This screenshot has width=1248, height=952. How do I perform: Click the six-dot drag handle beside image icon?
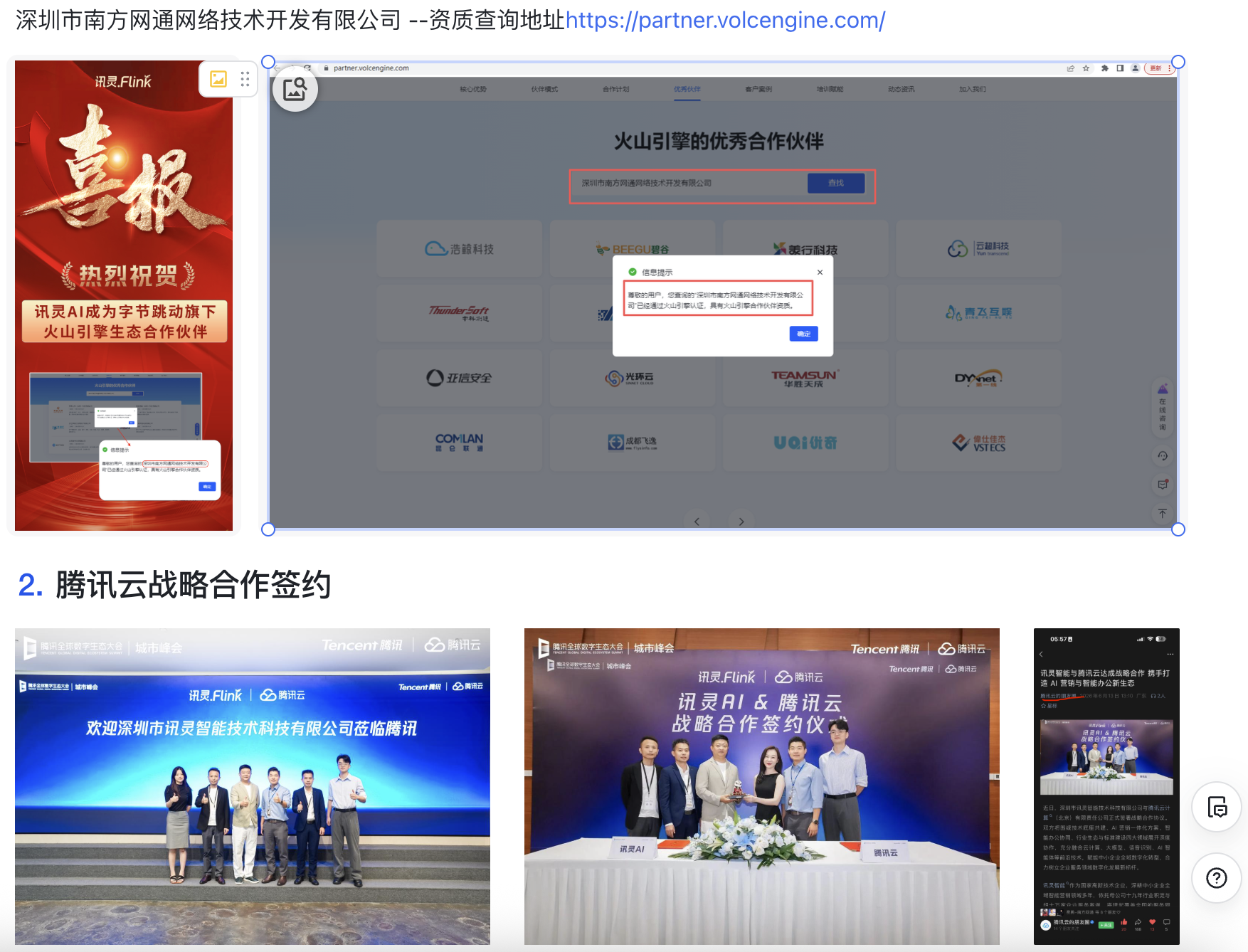tap(245, 79)
